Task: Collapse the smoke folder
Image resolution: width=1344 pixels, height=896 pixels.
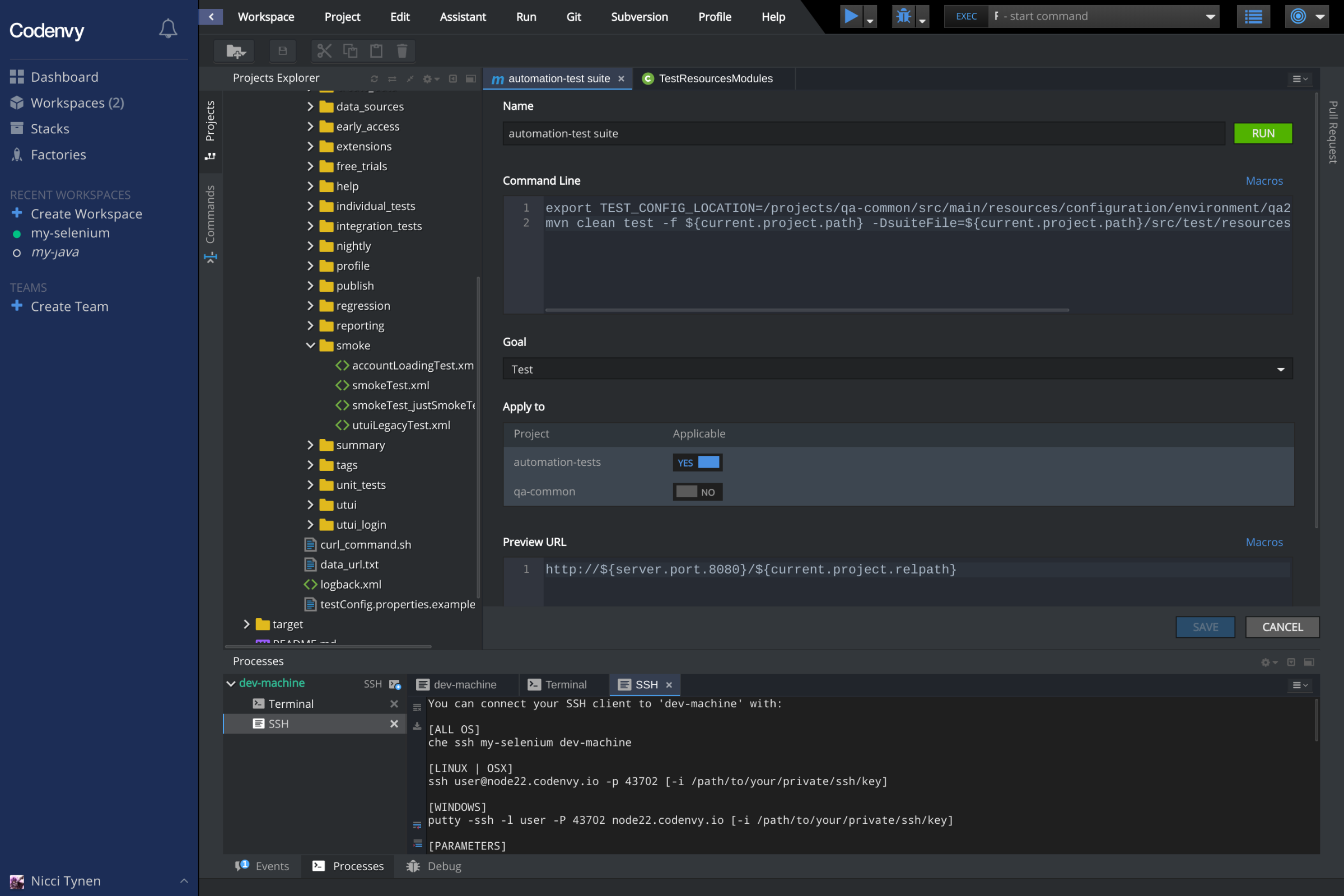Action: point(311,345)
